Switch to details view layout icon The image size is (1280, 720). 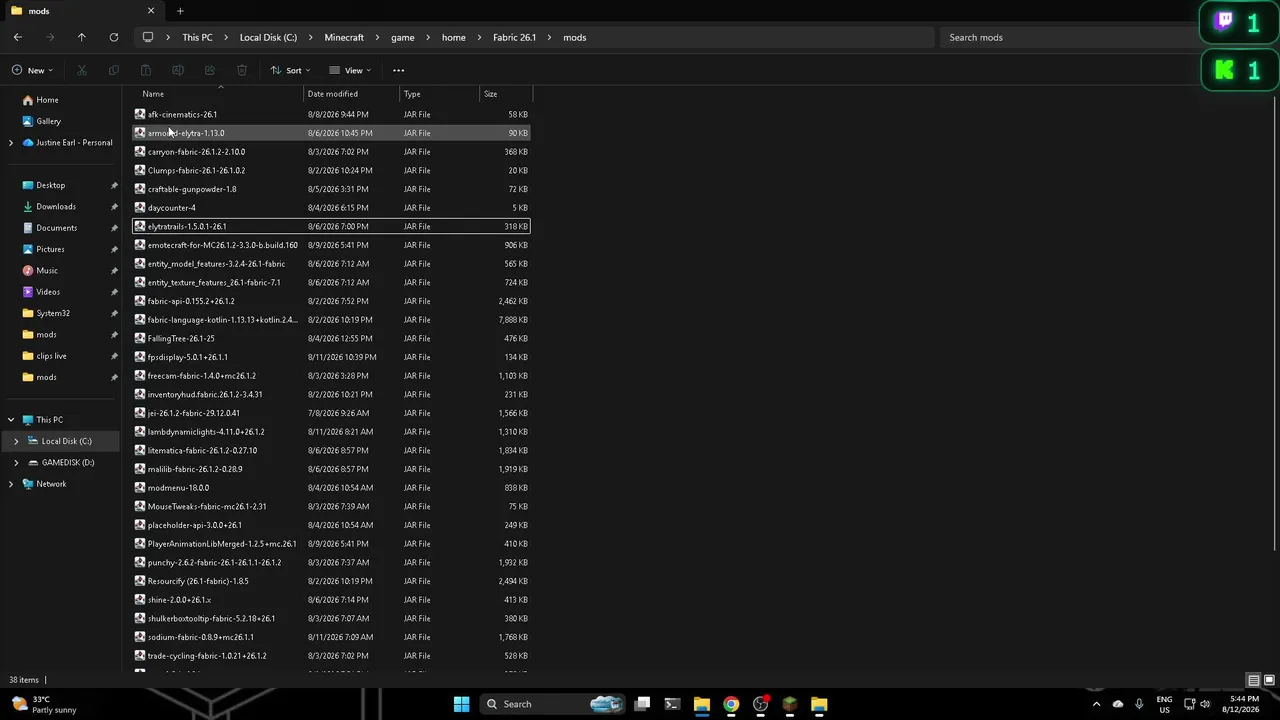tap(1253, 680)
